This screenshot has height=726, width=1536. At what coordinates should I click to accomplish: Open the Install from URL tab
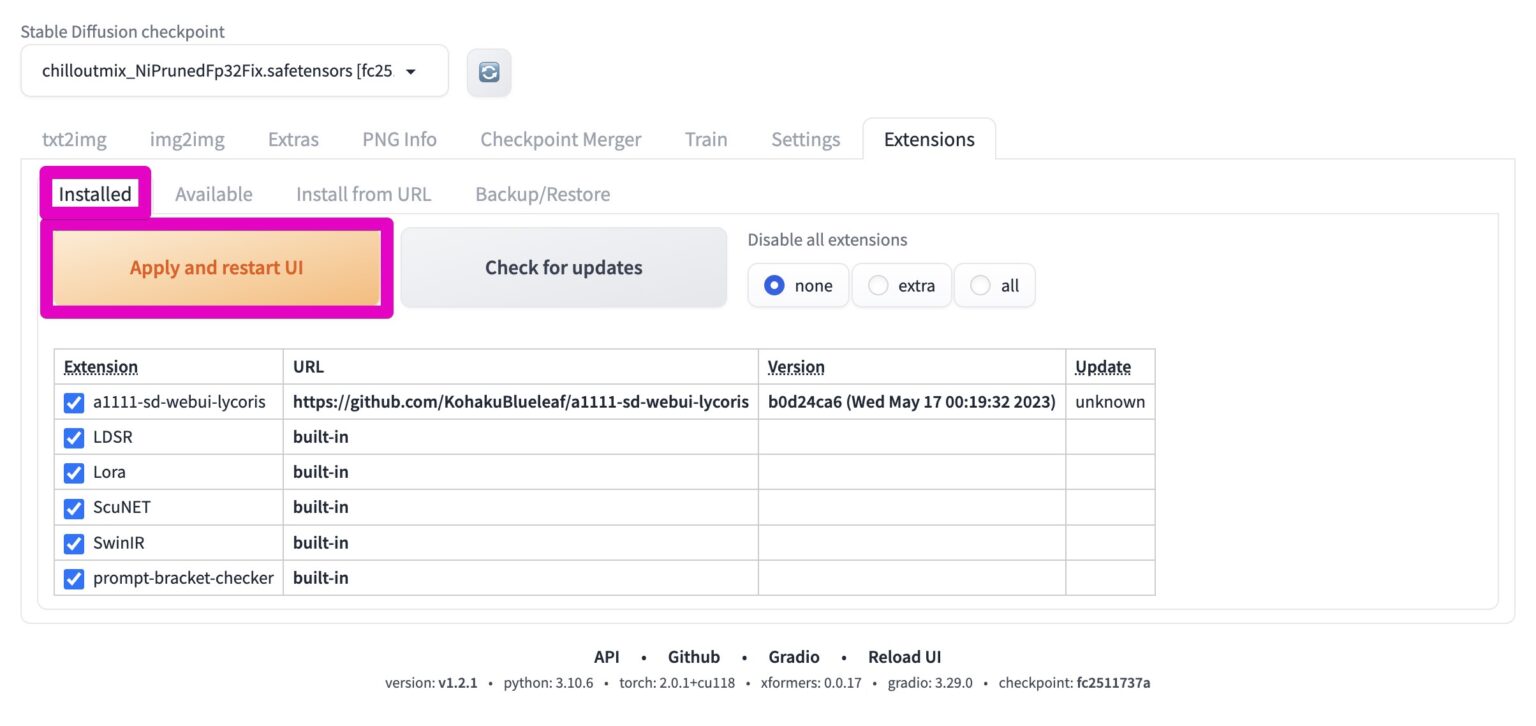363,194
